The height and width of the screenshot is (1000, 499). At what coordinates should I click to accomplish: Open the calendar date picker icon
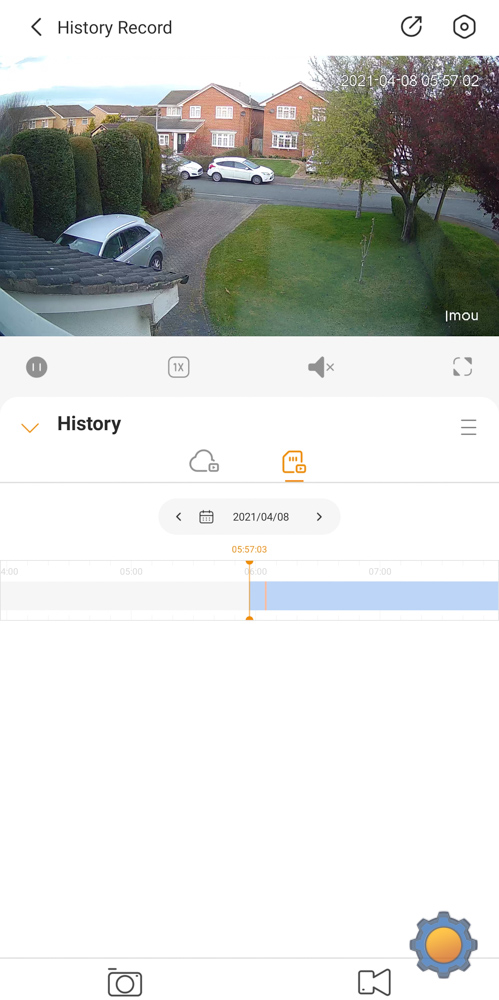(x=206, y=517)
